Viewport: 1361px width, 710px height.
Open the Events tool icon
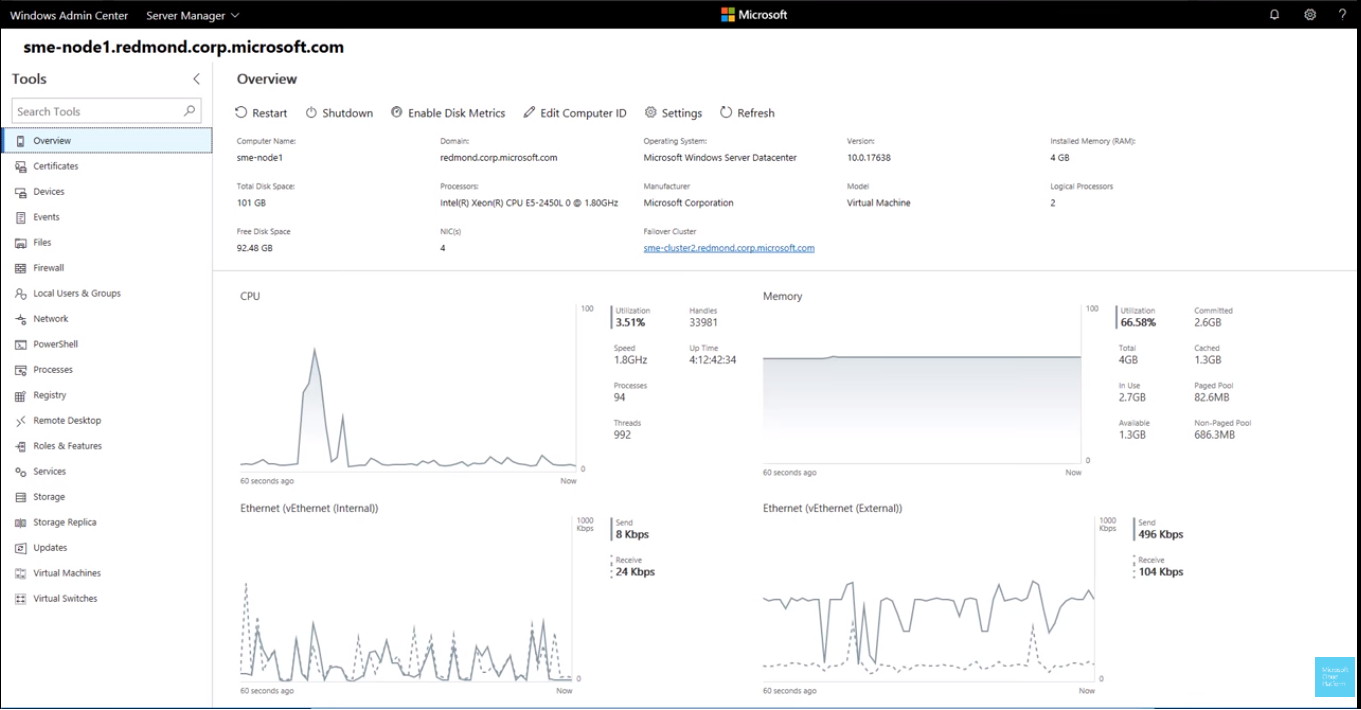(x=21, y=217)
